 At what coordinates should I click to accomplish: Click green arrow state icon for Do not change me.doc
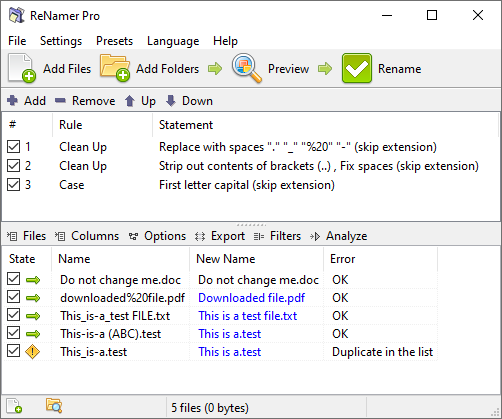pyautogui.click(x=33, y=280)
